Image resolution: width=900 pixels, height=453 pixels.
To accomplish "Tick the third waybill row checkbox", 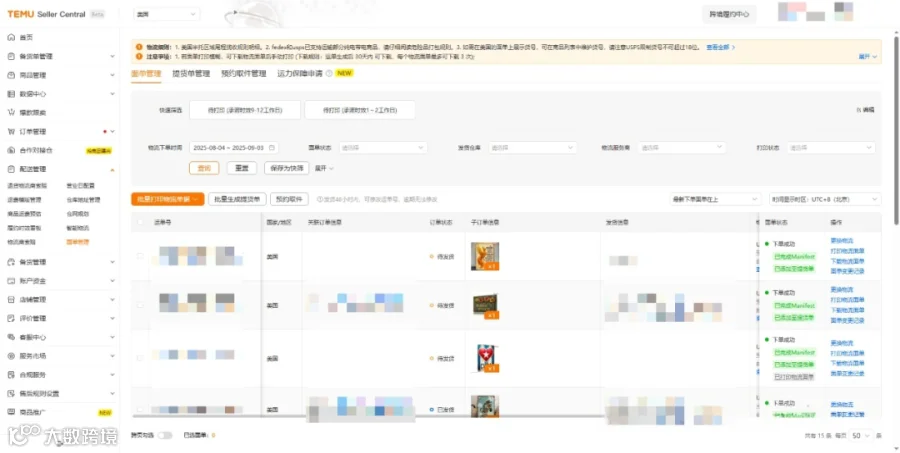I will pyautogui.click(x=141, y=358).
